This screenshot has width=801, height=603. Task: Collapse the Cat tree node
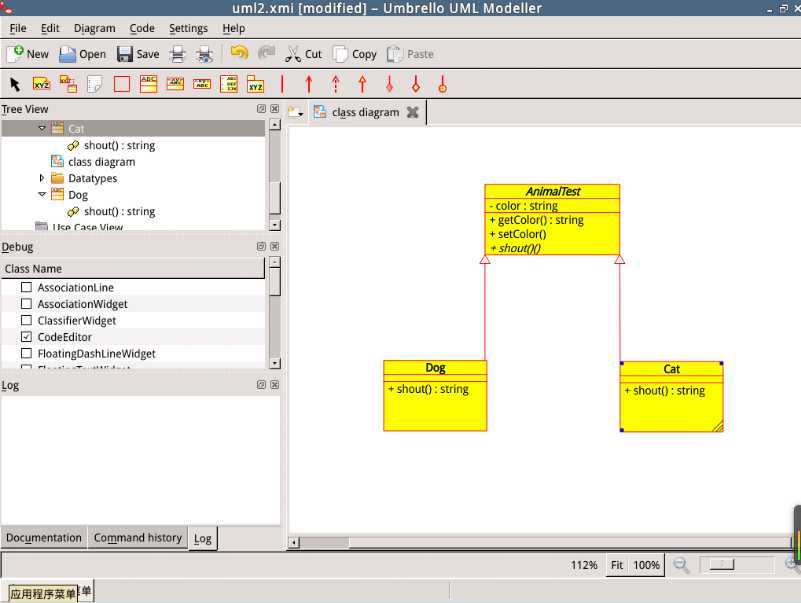pyautogui.click(x=42, y=128)
